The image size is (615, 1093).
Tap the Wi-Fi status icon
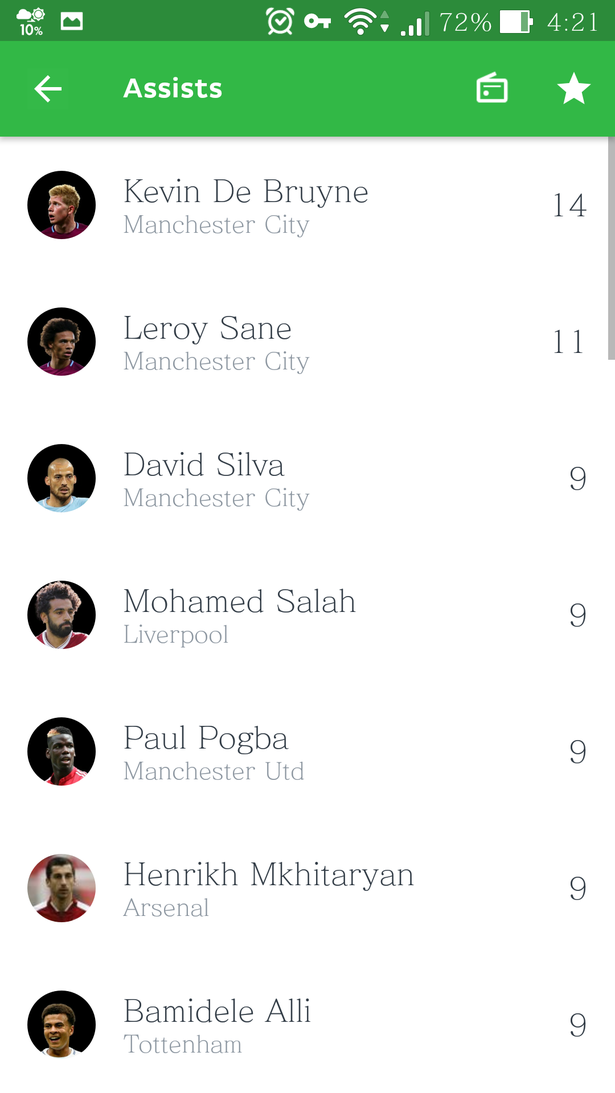pyautogui.click(x=361, y=21)
